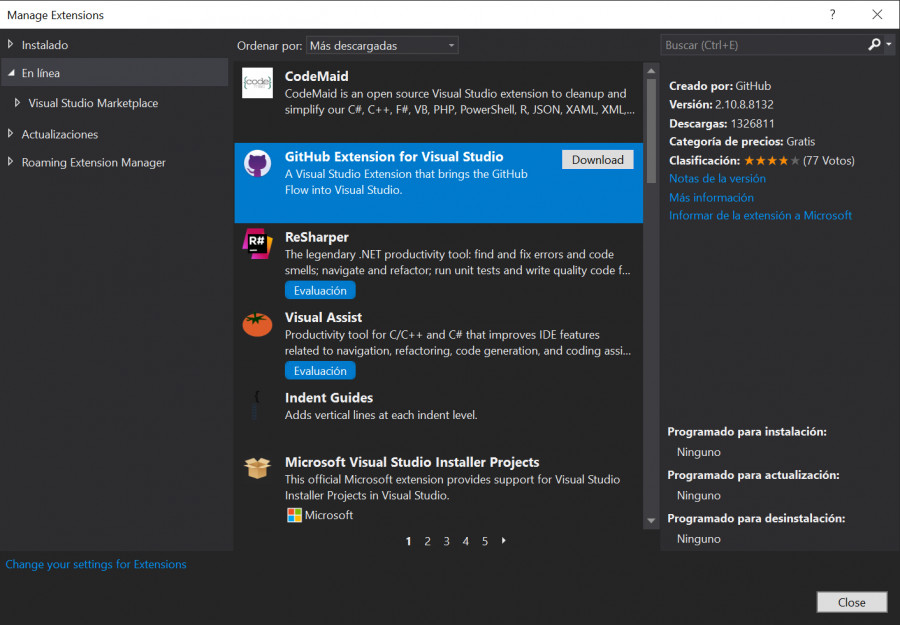
Task: Go to results page 3
Action: click(447, 541)
